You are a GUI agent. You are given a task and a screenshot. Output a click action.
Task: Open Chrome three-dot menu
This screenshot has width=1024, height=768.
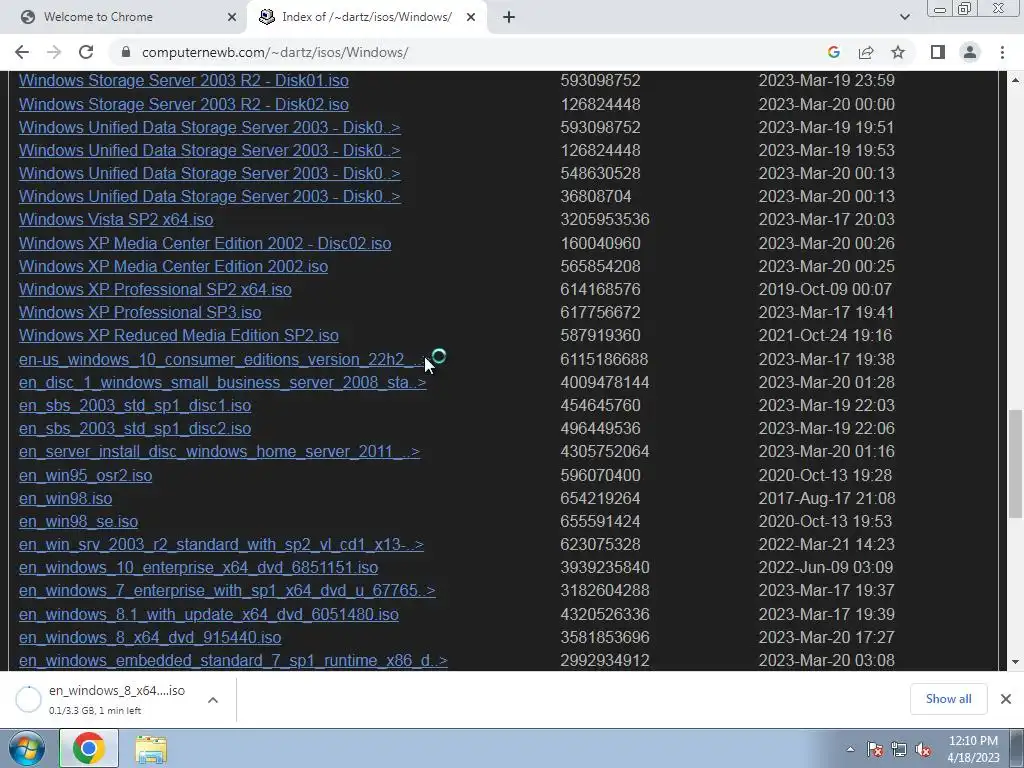1002,52
